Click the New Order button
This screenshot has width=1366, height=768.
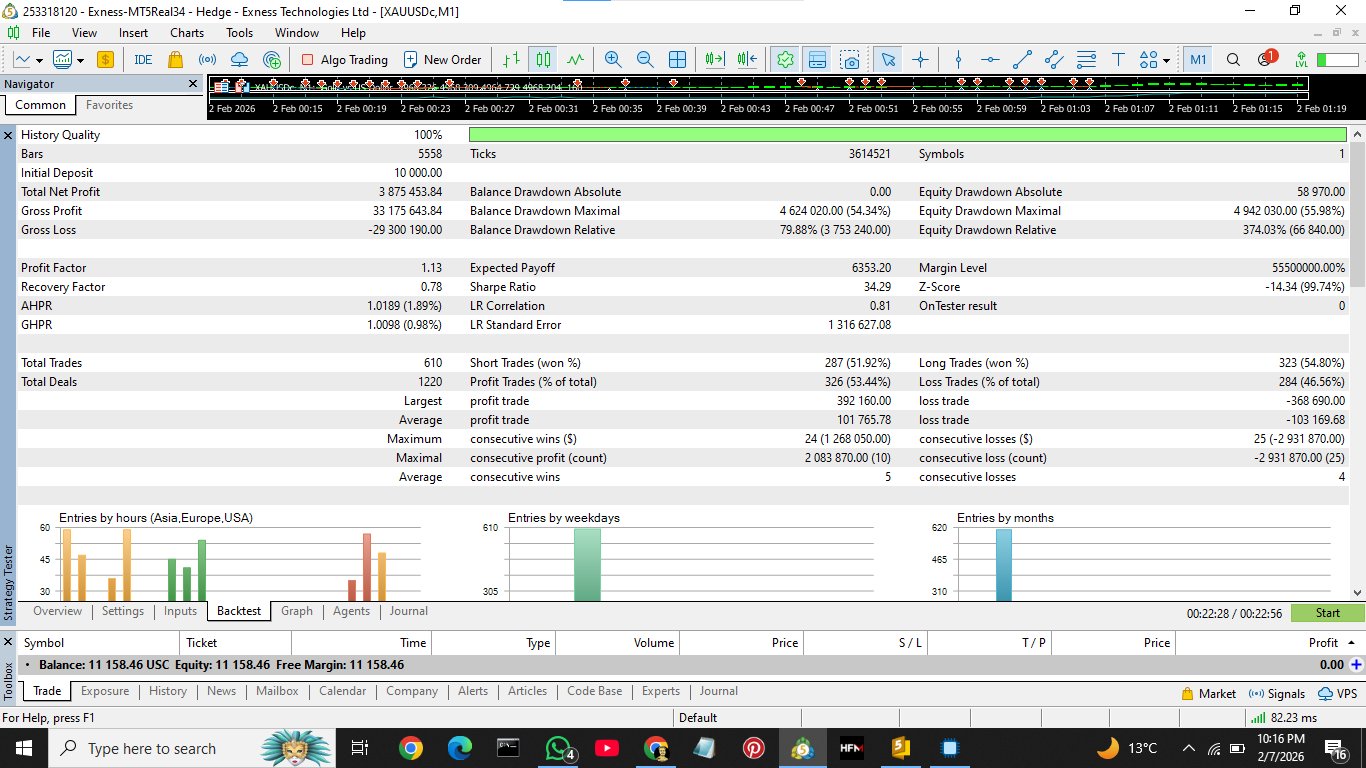442,60
